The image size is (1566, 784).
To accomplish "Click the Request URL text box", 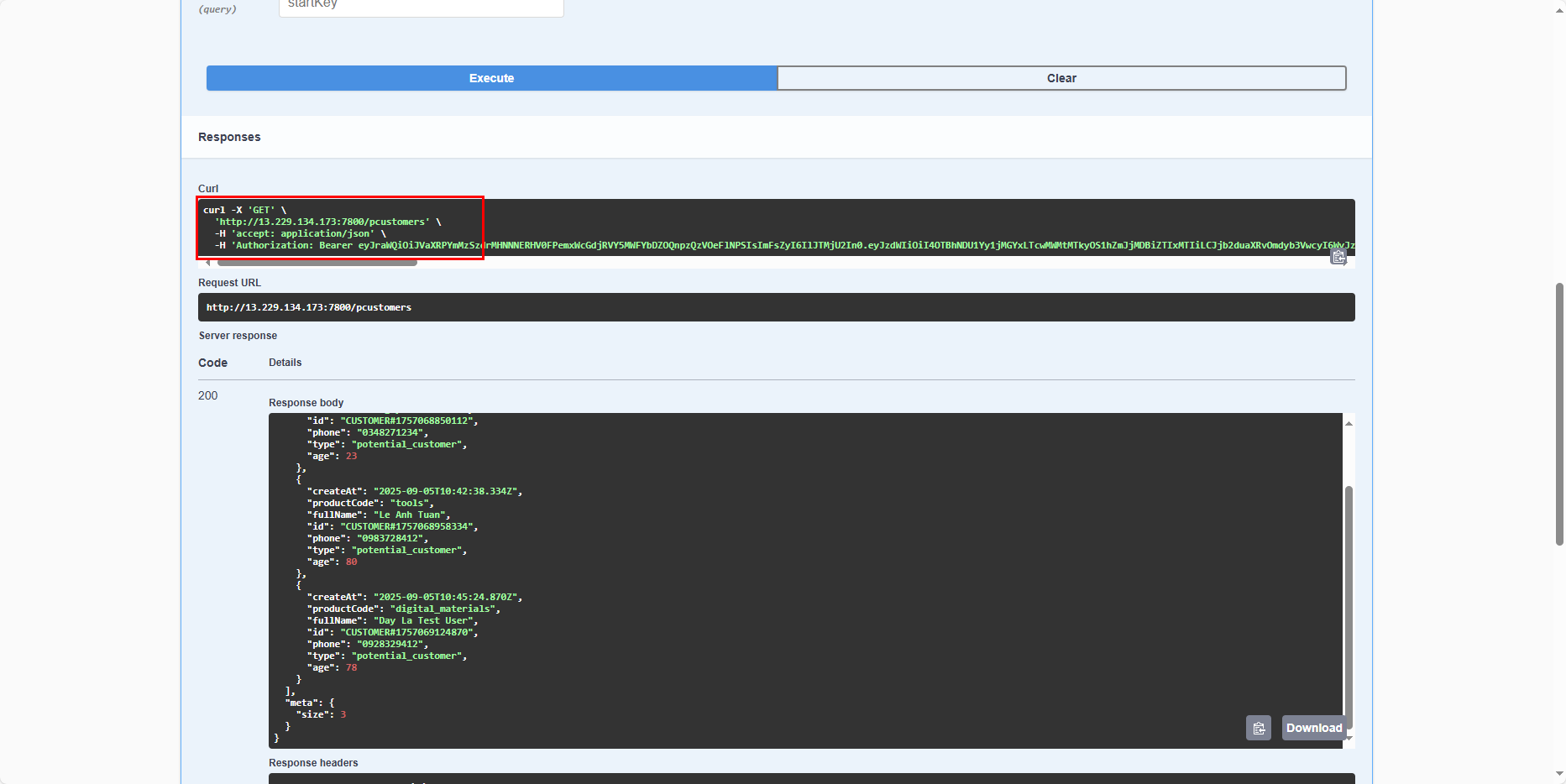I will (x=776, y=307).
